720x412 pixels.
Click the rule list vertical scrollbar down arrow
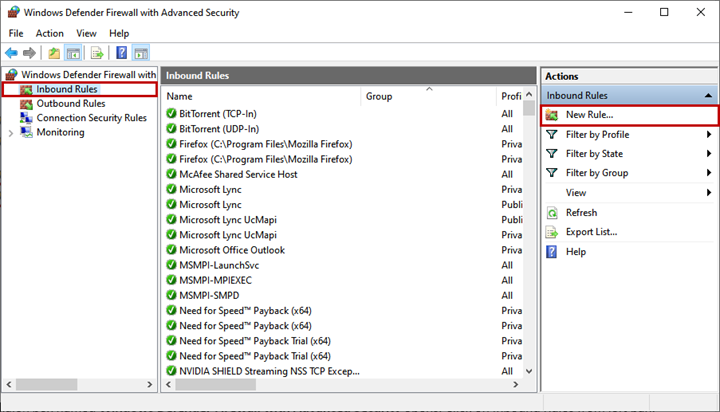(x=529, y=371)
